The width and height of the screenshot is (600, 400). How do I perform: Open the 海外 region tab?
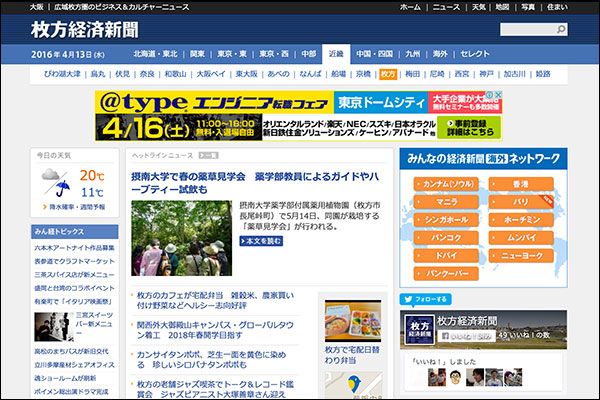click(x=441, y=53)
